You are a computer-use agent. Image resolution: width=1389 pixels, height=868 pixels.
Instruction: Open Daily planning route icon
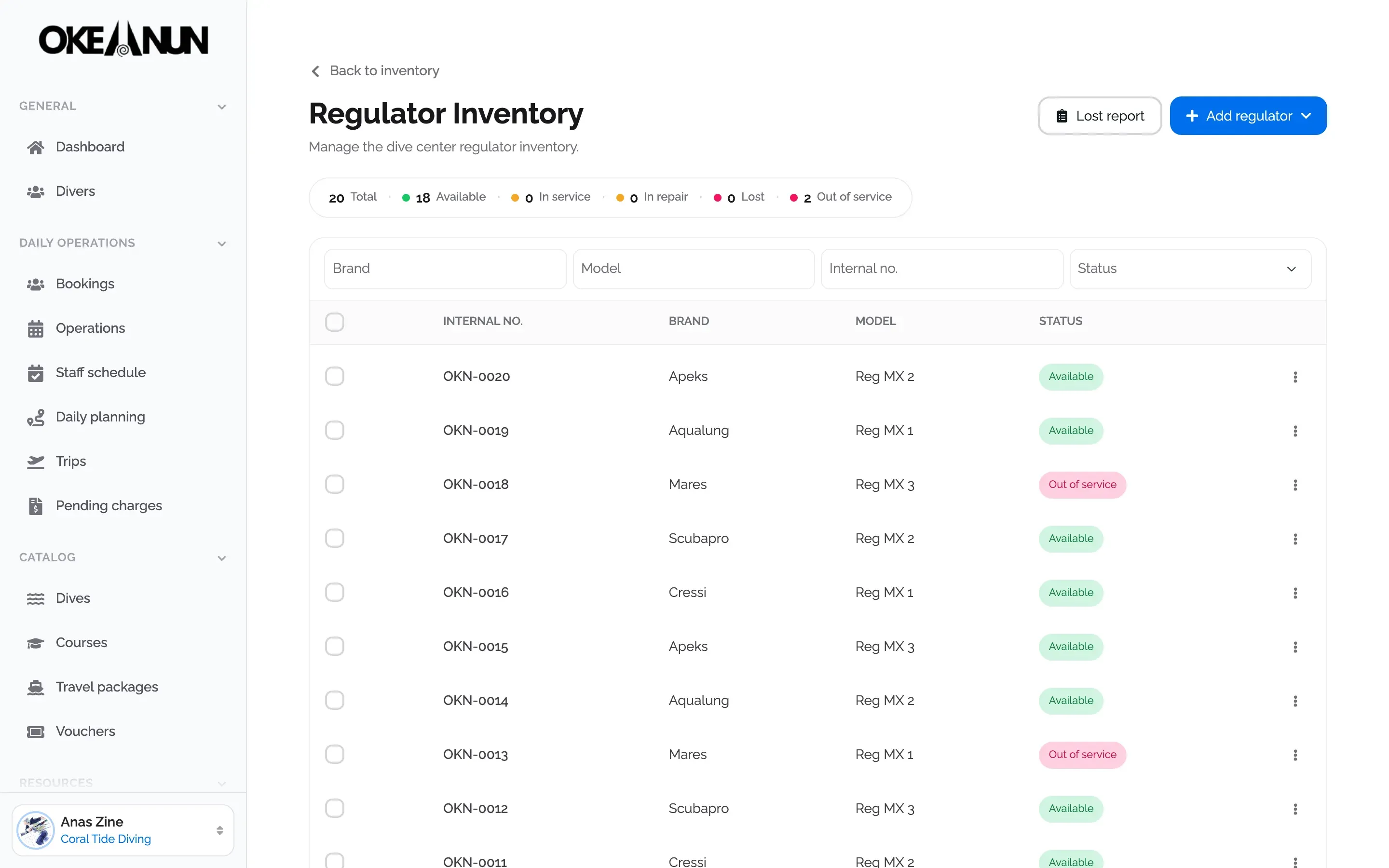click(x=36, y=417)
